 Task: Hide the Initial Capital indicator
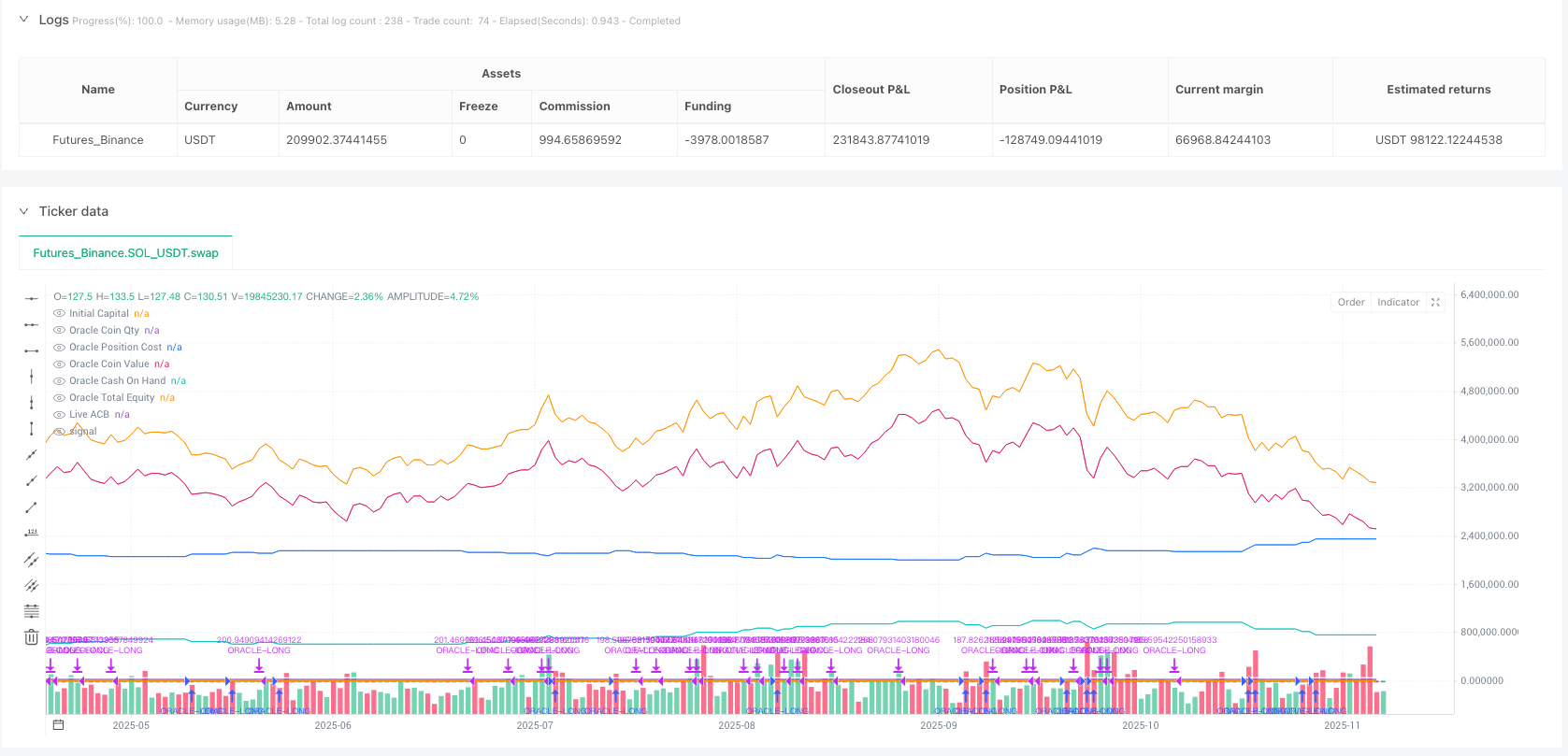[60, 314]
